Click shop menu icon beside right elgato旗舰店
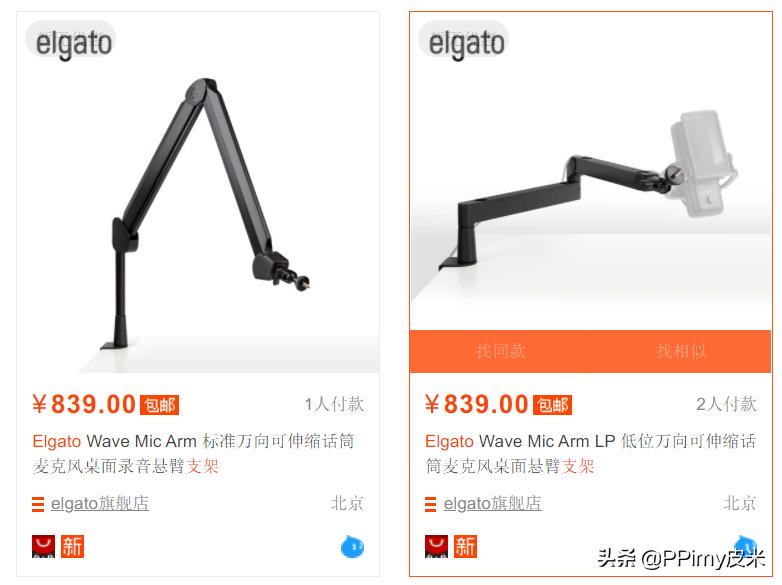The image size is (782, 585). coord(430,504)
